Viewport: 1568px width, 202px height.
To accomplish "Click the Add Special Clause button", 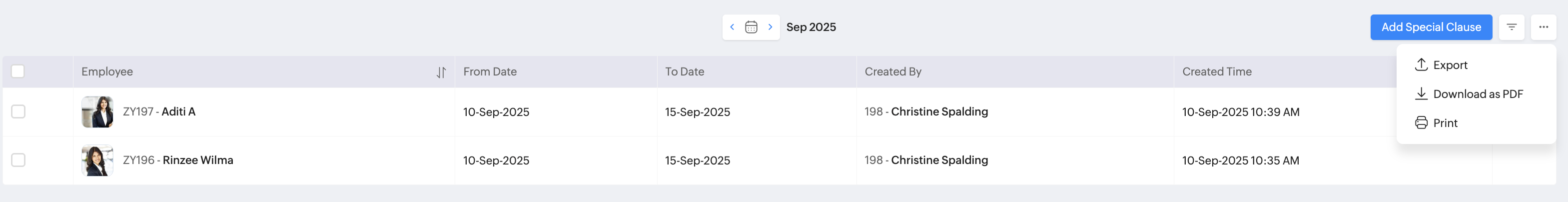I will click(x=1431, y=27).
